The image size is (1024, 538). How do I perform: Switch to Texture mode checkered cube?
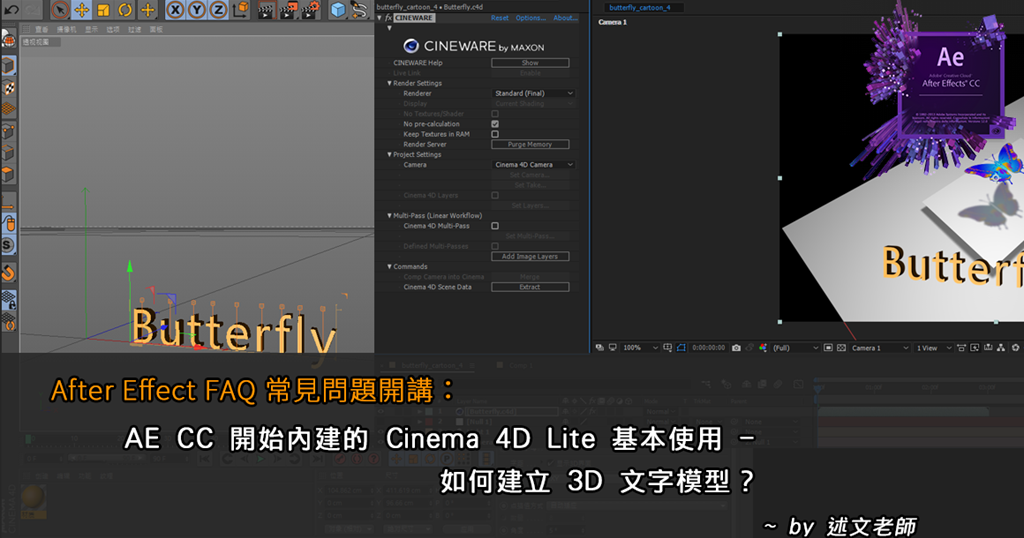(8, 87)
